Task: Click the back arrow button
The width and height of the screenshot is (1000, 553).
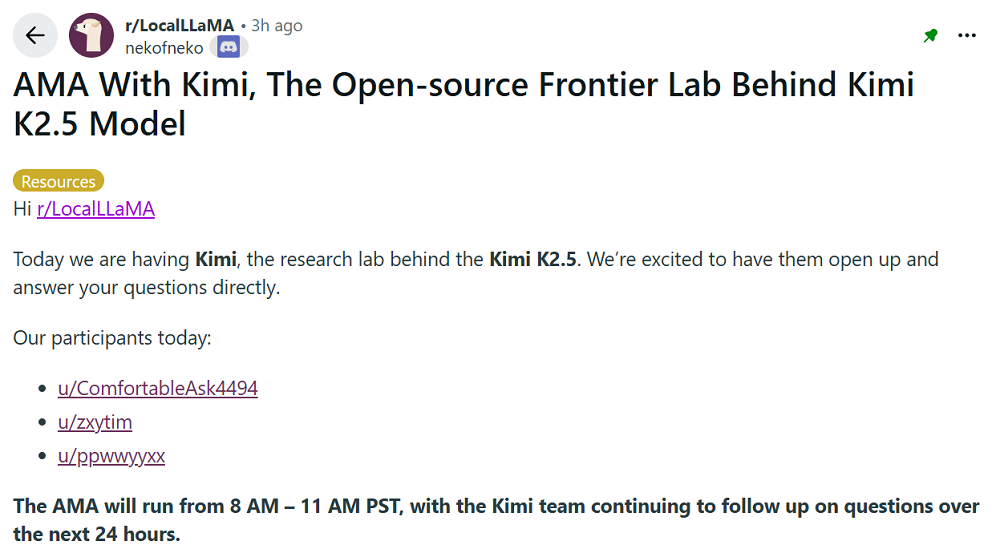Action: click(35, 36)
